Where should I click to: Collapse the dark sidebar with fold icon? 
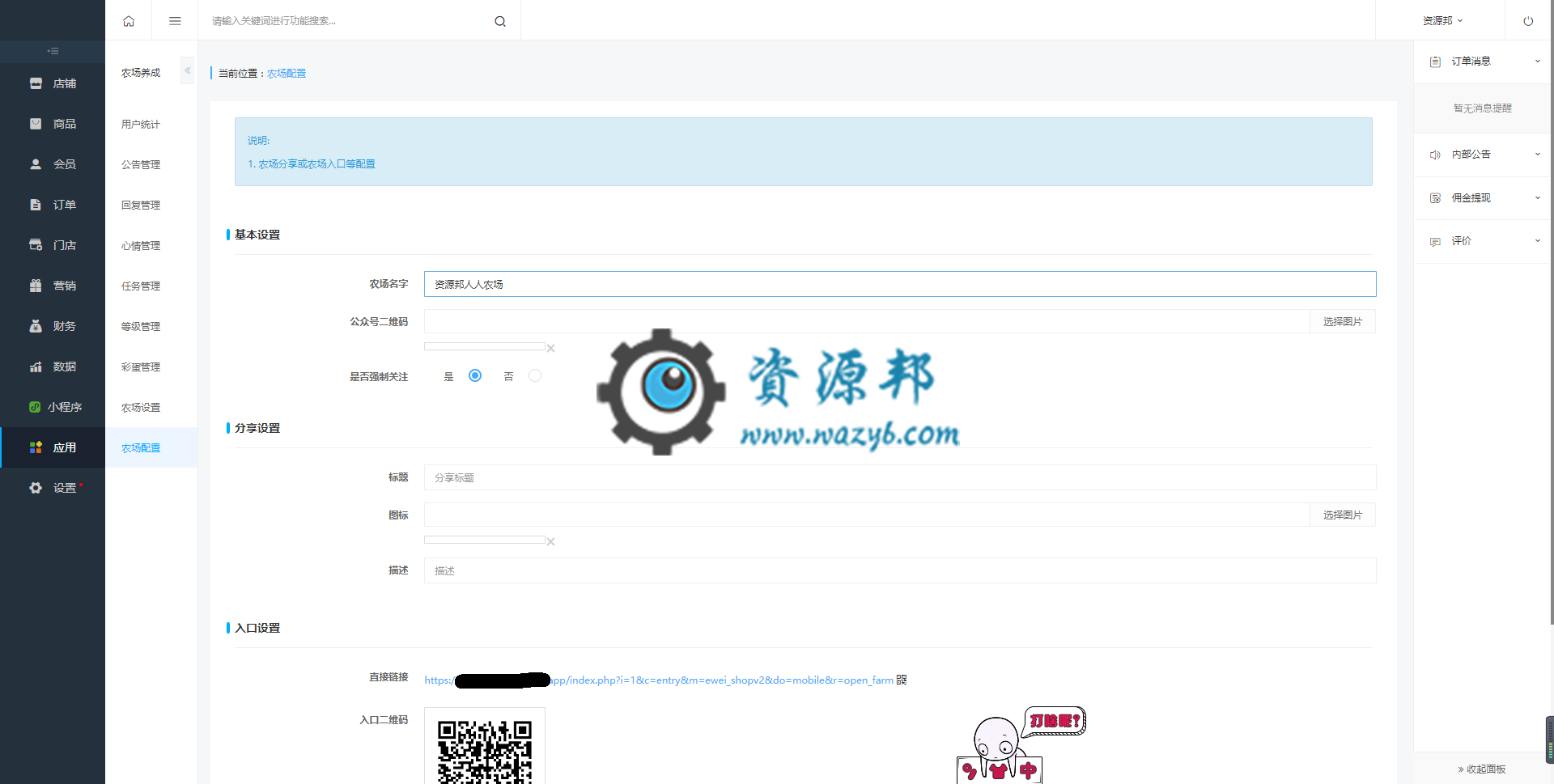pos(53,51)
